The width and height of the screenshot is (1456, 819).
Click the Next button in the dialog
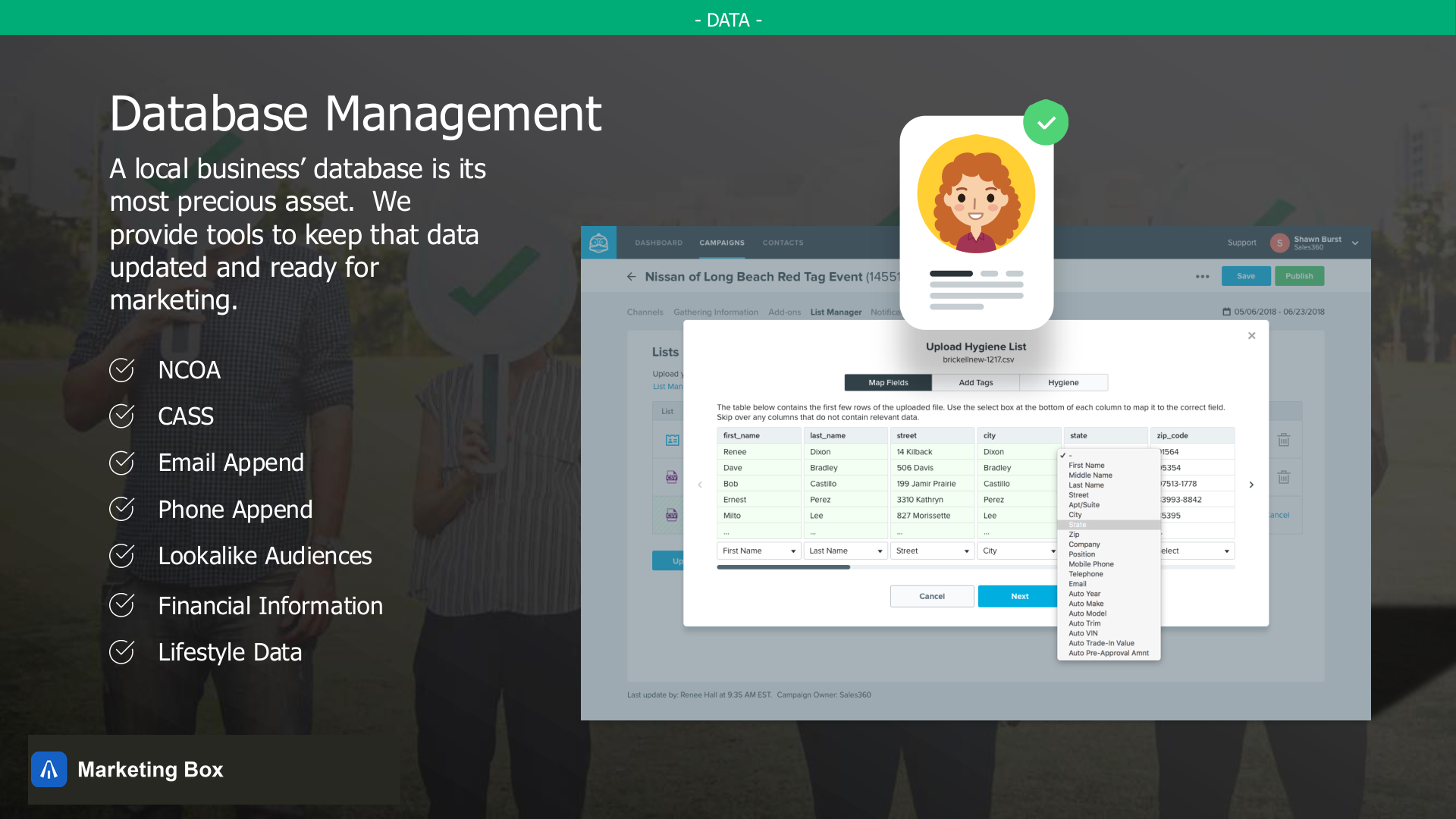(1018, 596)
